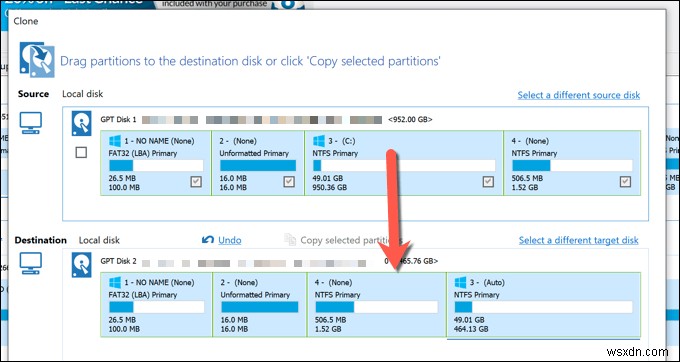Click '1.52 GB' size on source partition 4
Screen dimensions: 680x362
[x=525, y=188]
